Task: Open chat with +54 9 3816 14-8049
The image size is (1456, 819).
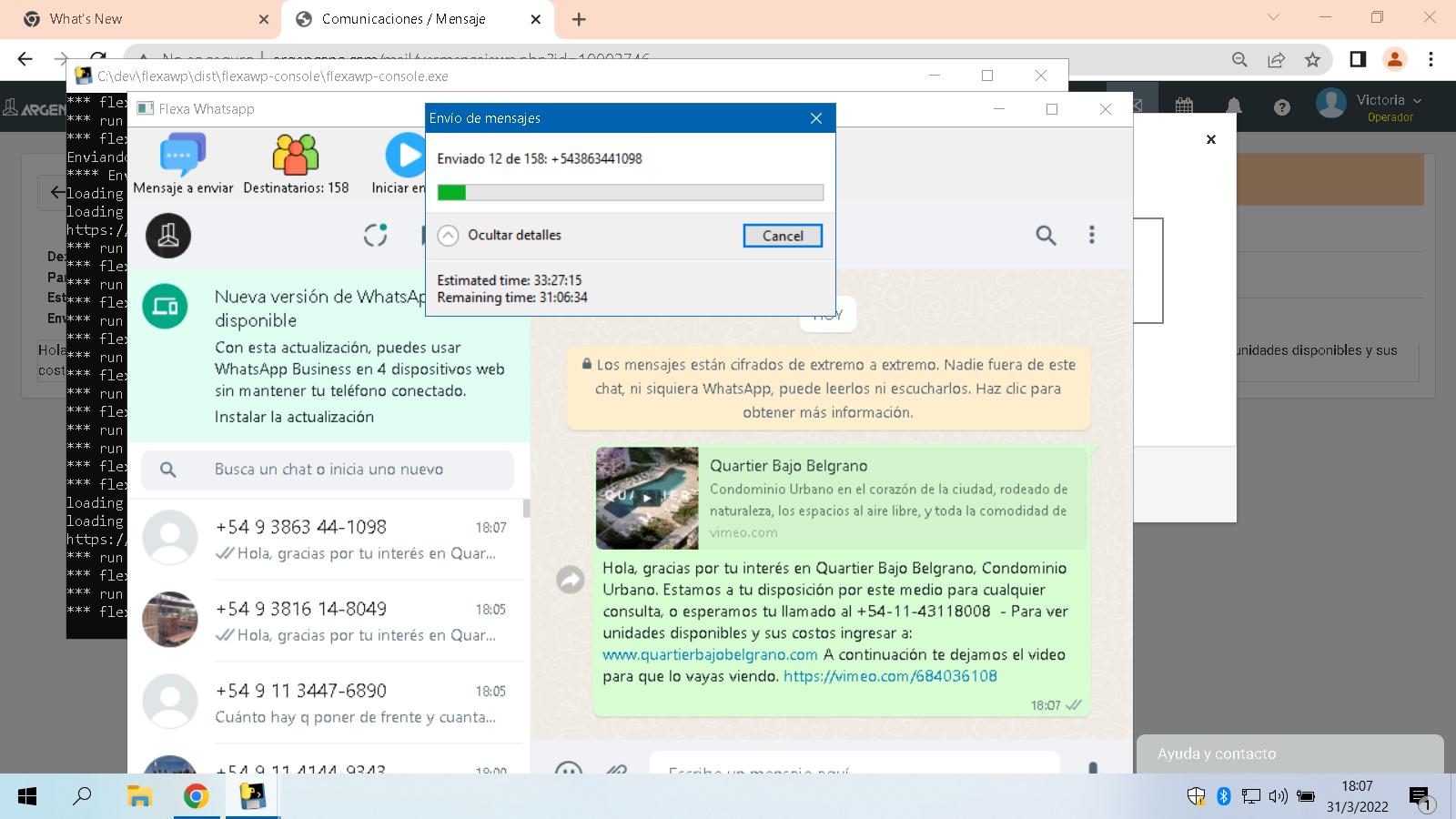Action: (x=328, y=621)
